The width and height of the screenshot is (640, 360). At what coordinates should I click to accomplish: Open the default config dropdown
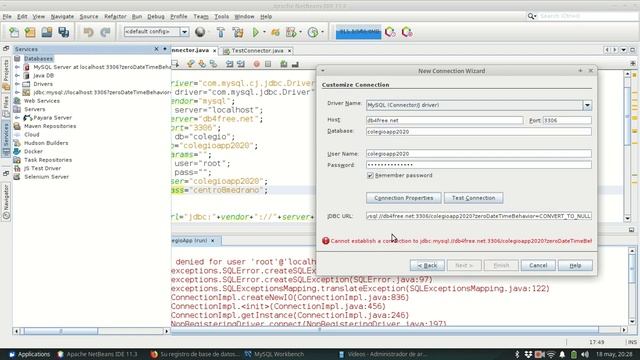(x=184, y=32)
